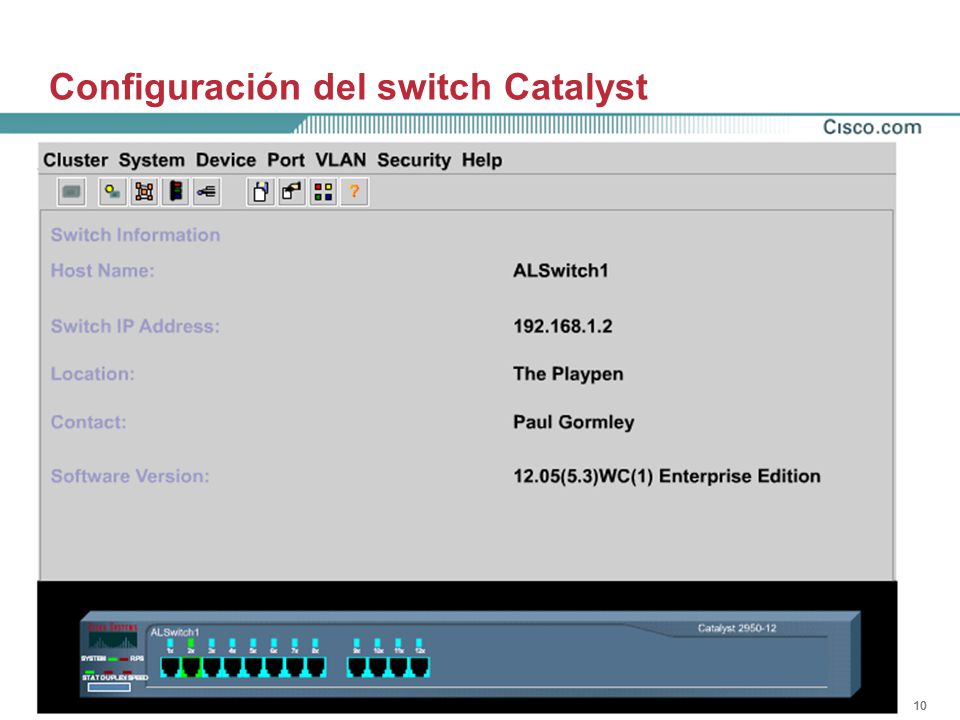The width and height of the screenshot is (960, 720).
Task: Select port 3x on the switch
Action: click(212, 667)
